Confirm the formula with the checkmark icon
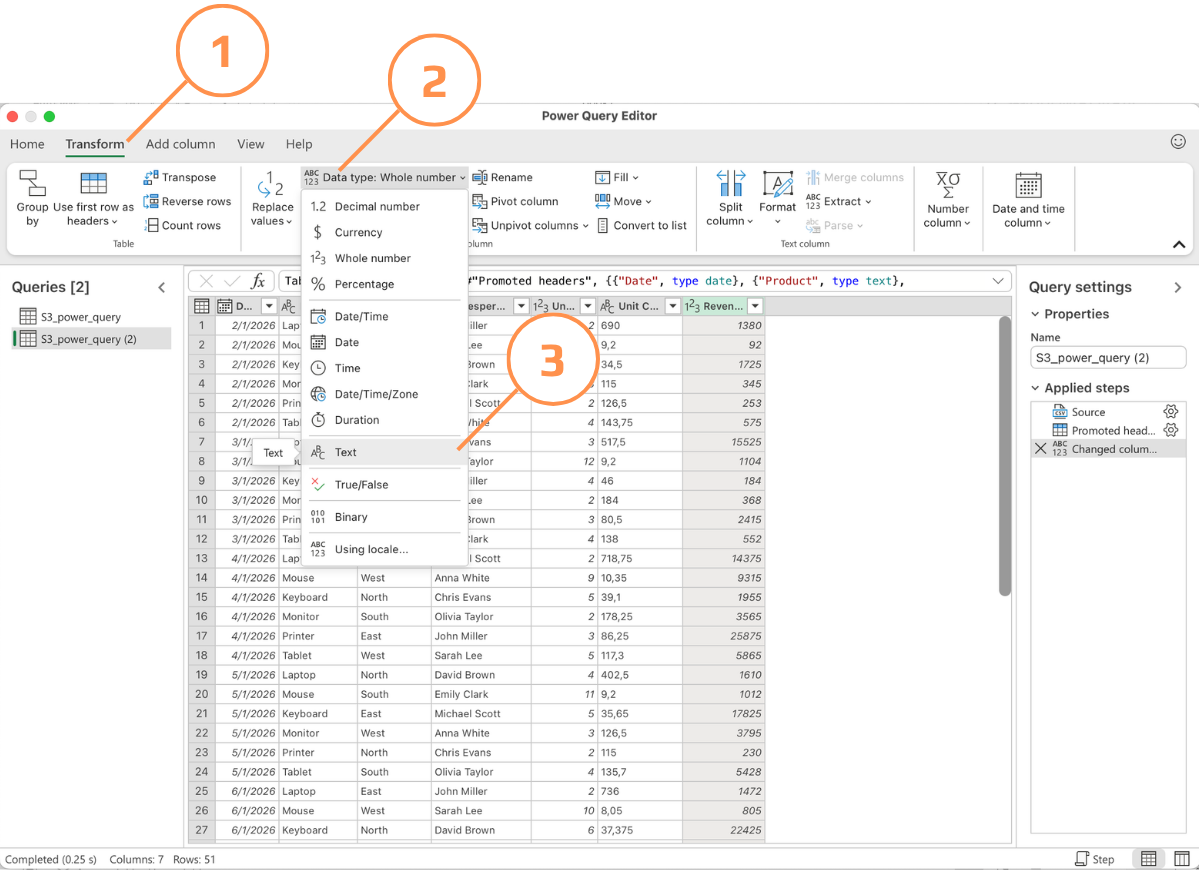The image size is (1199, 871). pyautogui.click(x=232, y=281)
